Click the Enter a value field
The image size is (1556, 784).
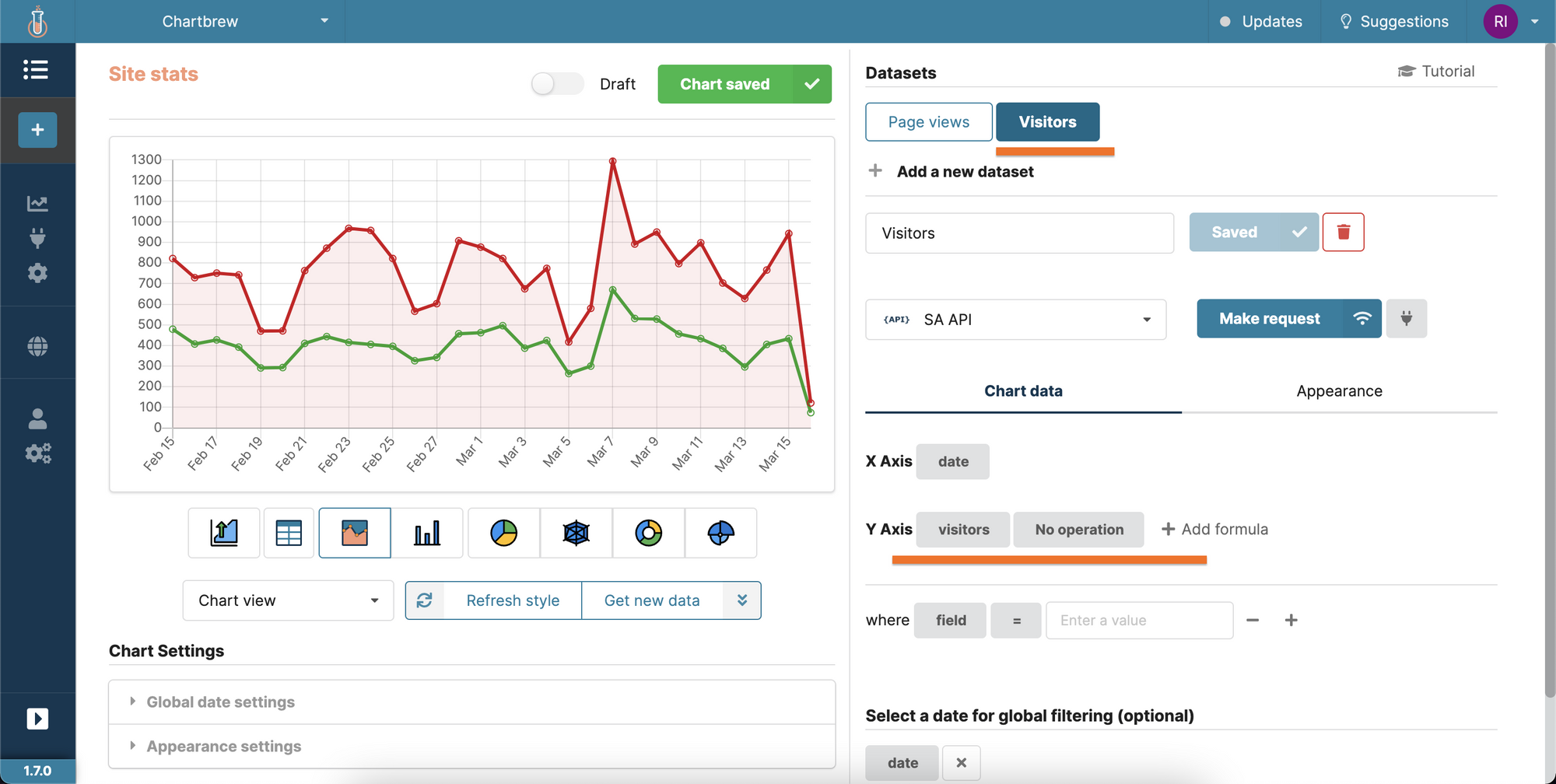[x=1139, y=620]
